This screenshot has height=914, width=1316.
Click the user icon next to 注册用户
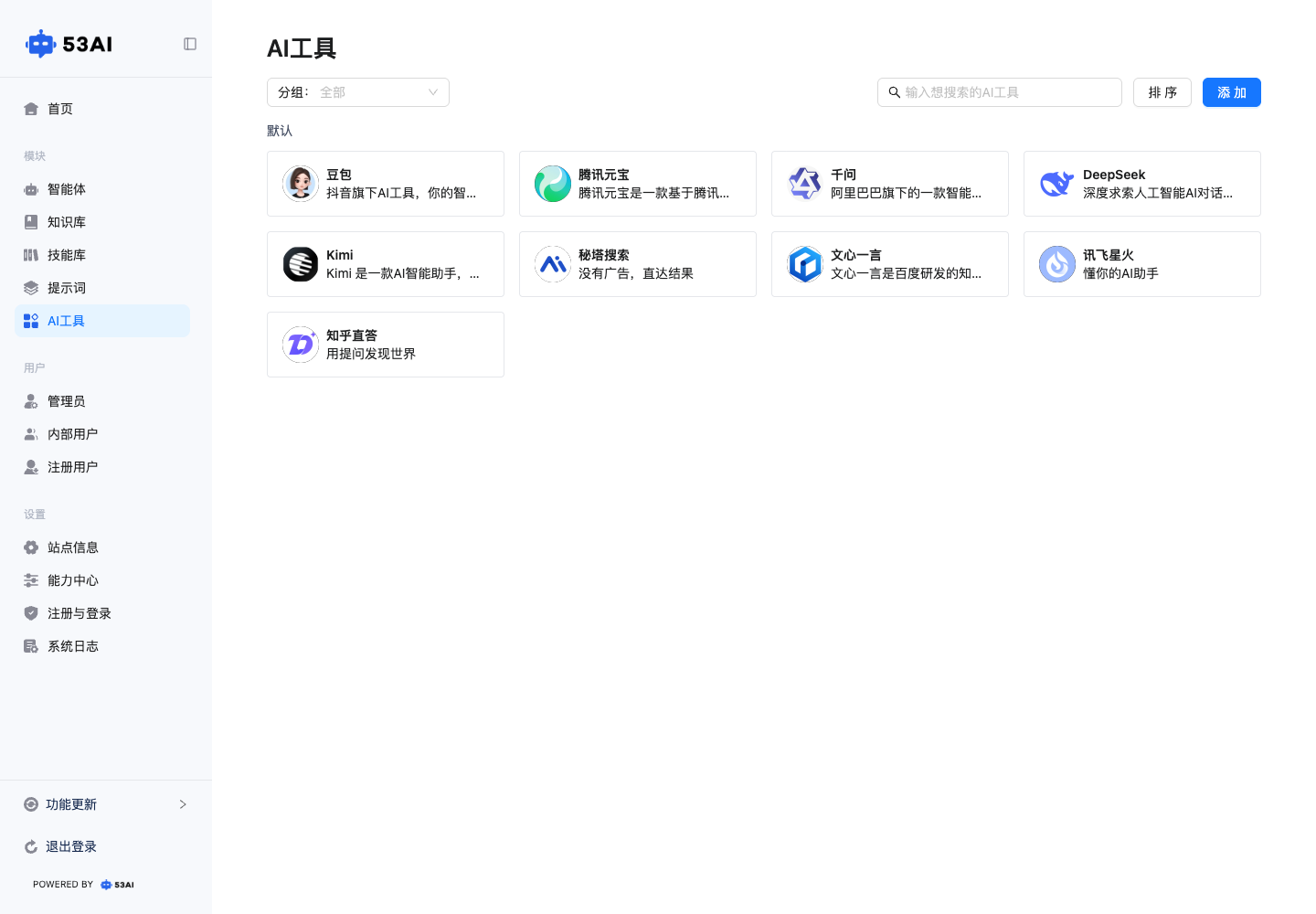point(31,467)
